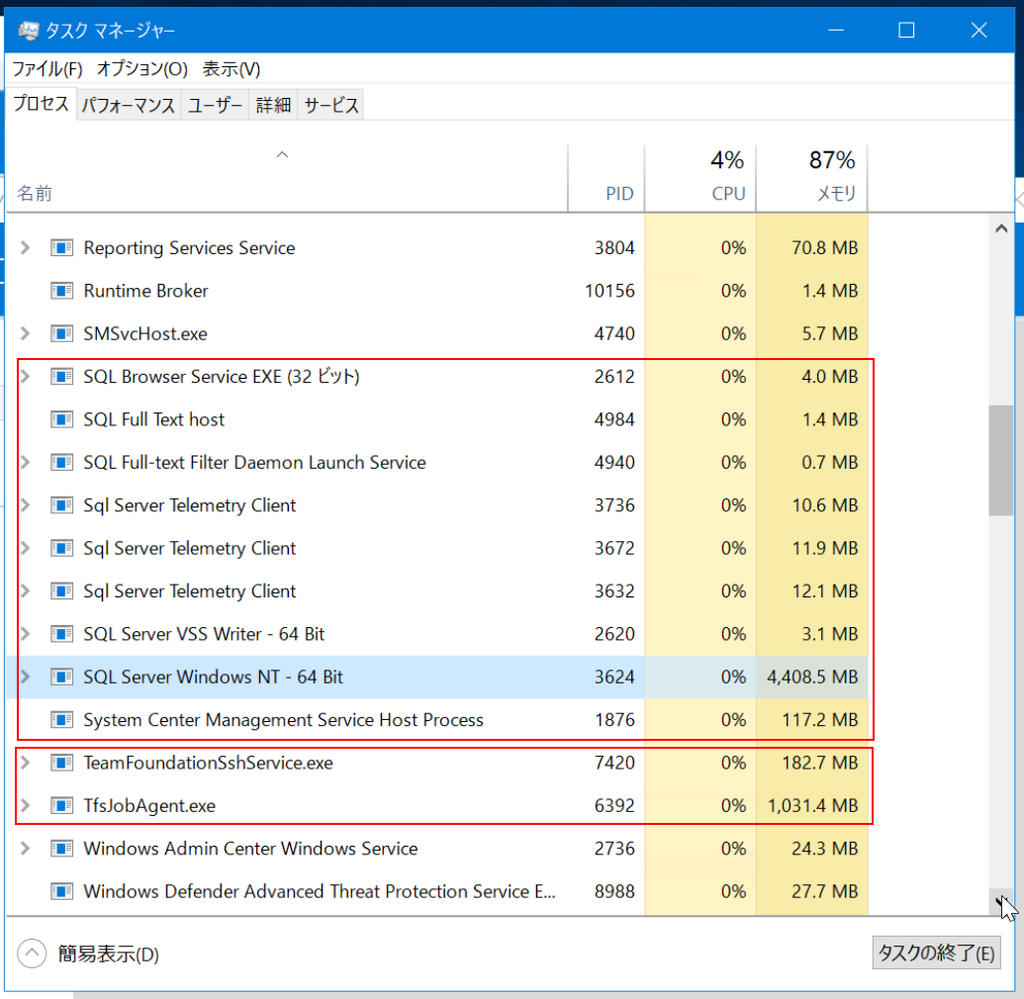This screenshot has width=1024, height=999.
Task: Click the Task Manager title bar icon
Action: pyautogui.click(x=28, y=31)
